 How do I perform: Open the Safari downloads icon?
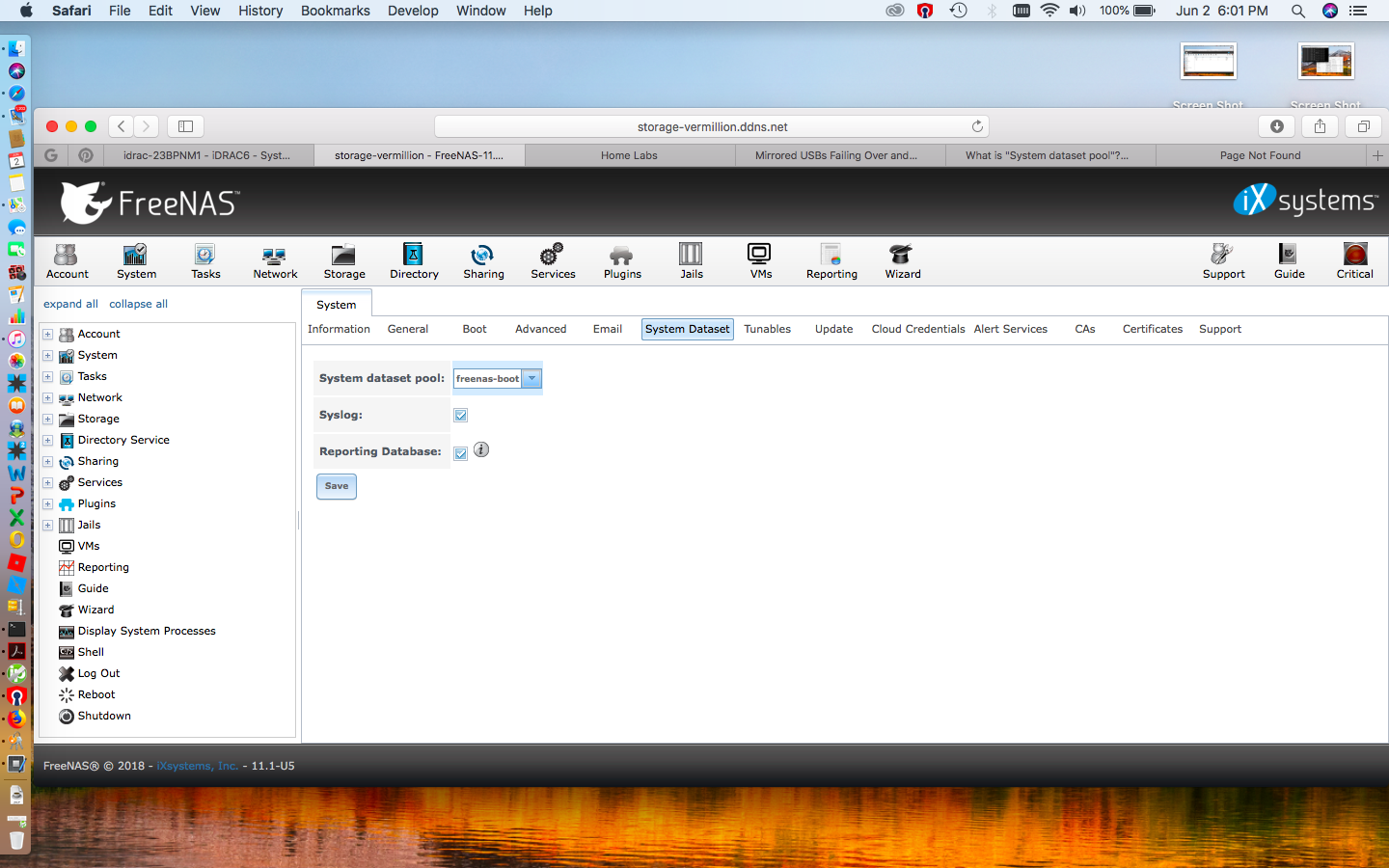point(1276,126)
